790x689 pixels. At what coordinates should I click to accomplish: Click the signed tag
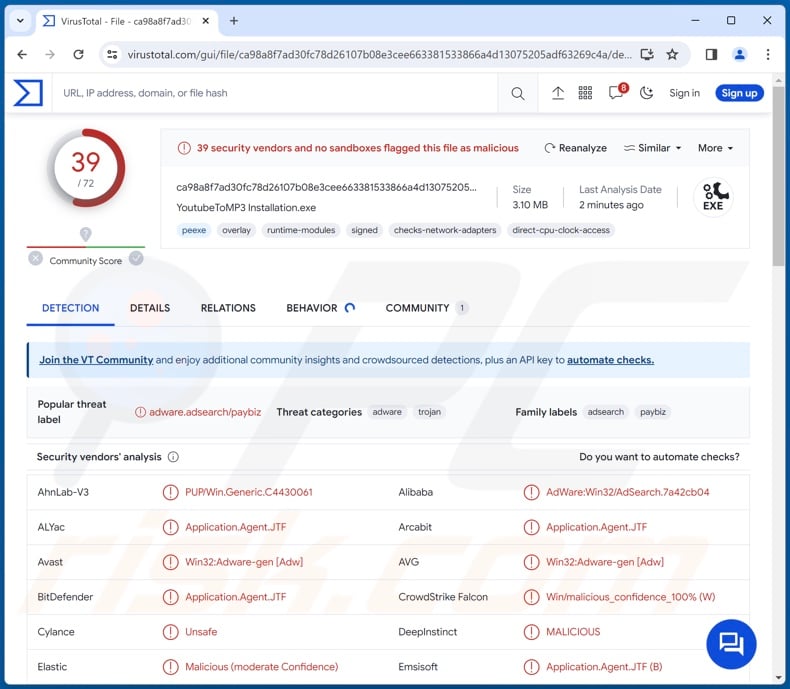(x=364, y=230)
